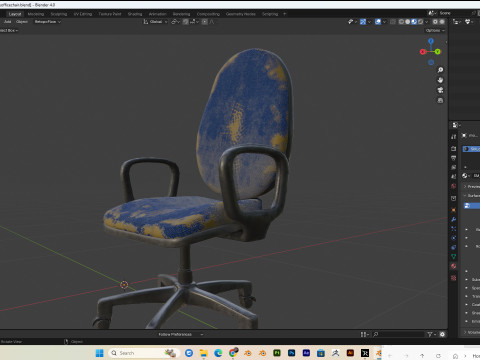
Task: Switch to the Sculpting workspace tab
Action: click(x=59, y=14)
